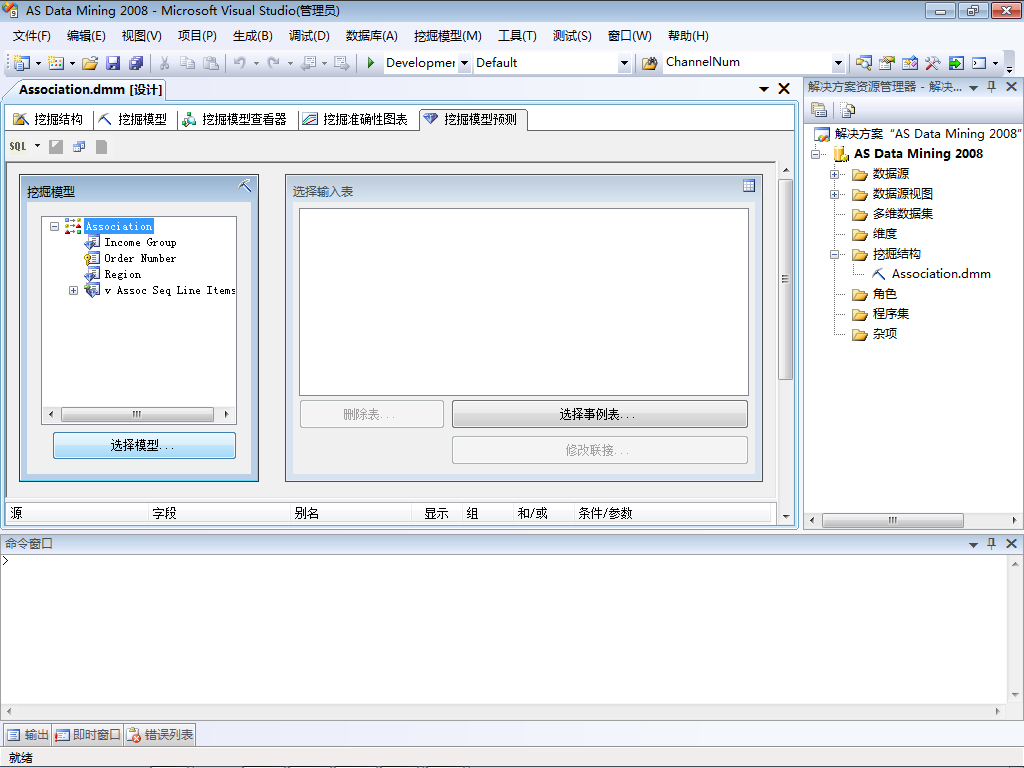Expand the 数据源视图 folder
The width and height of the screenshot is (1024, 768).
pyautogui.click(x=834, y=195)
